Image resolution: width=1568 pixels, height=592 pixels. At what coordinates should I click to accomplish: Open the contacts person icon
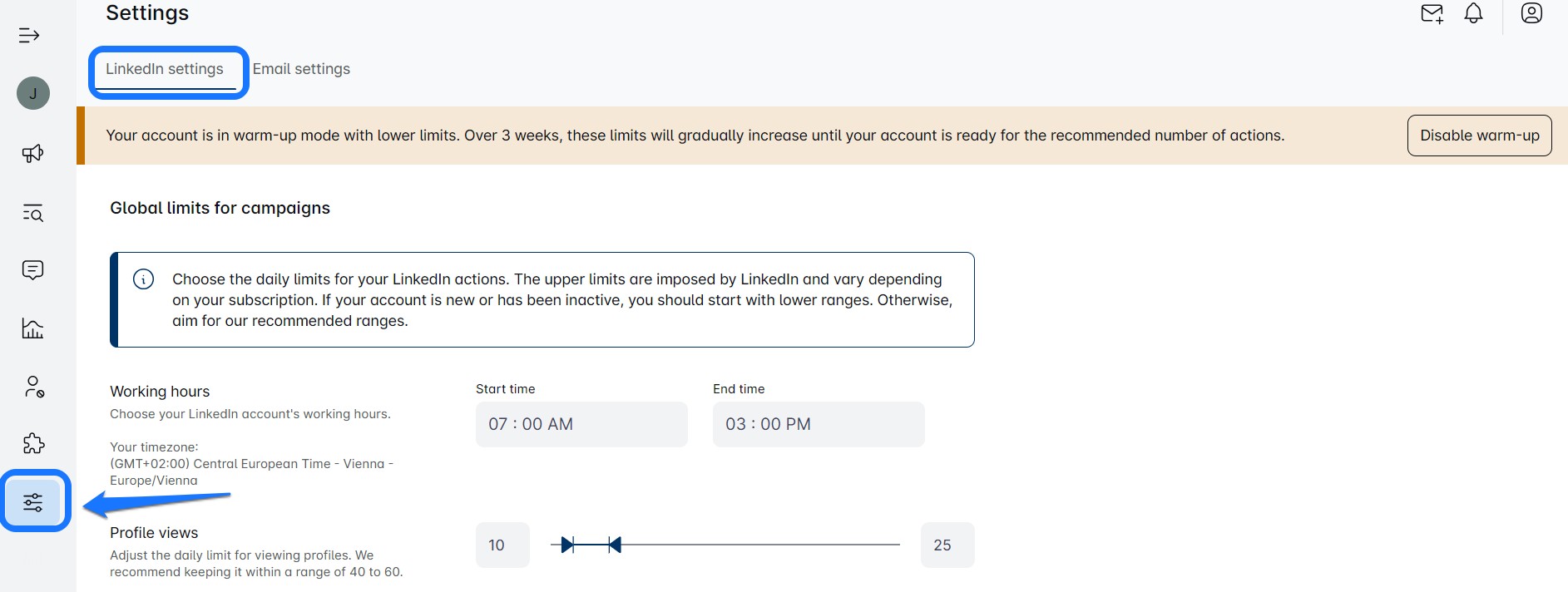33,387
